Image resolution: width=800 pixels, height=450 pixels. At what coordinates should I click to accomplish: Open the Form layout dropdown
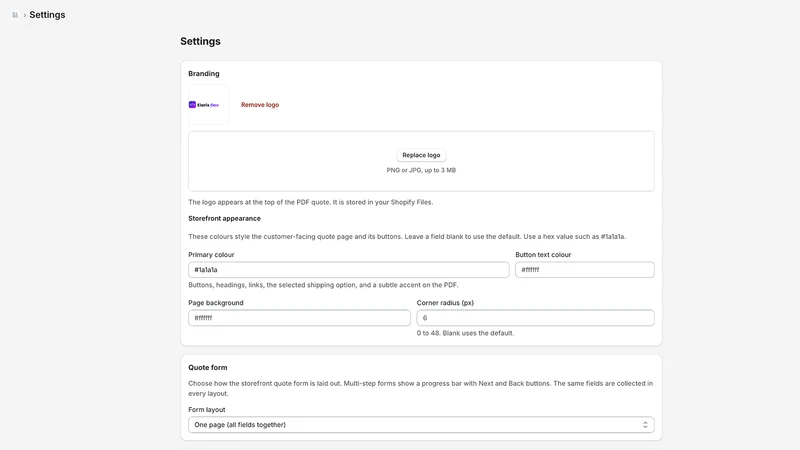pyautogui.click(x=421, y=424)
